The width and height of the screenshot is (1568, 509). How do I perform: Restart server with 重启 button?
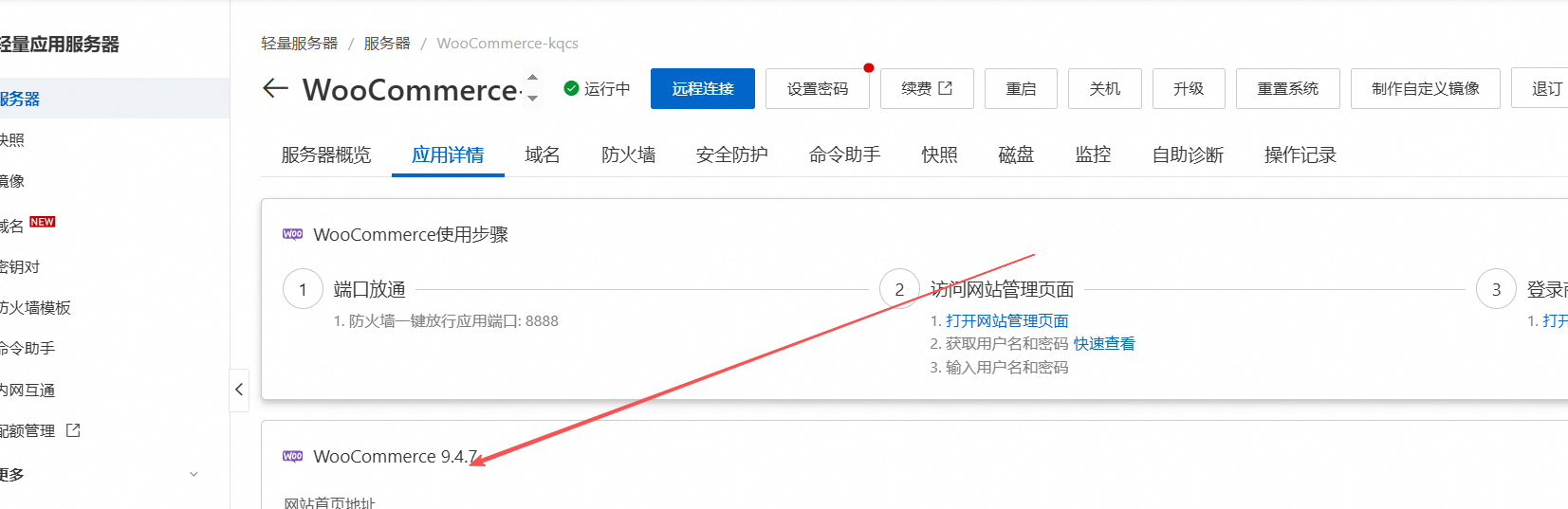(x=1022, y=89)
